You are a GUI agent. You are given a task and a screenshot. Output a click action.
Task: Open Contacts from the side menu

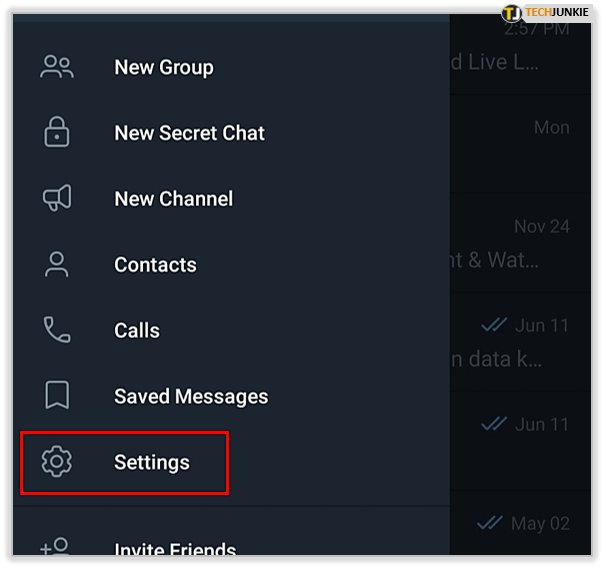point(155,265)
